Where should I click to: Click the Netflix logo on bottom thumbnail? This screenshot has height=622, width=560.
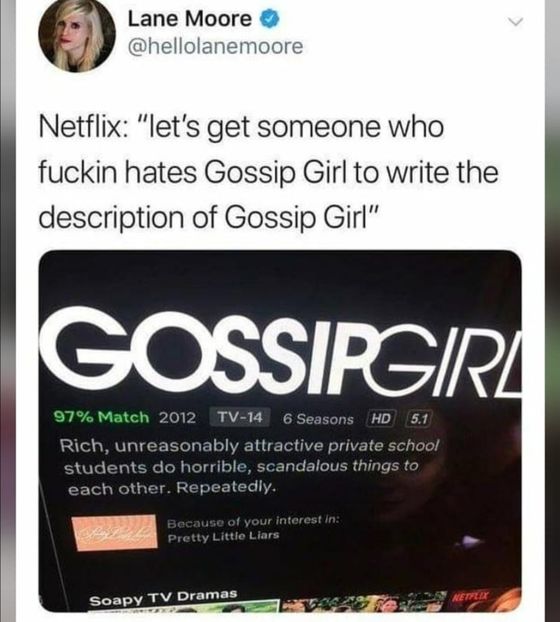click(x=470, y=596)
